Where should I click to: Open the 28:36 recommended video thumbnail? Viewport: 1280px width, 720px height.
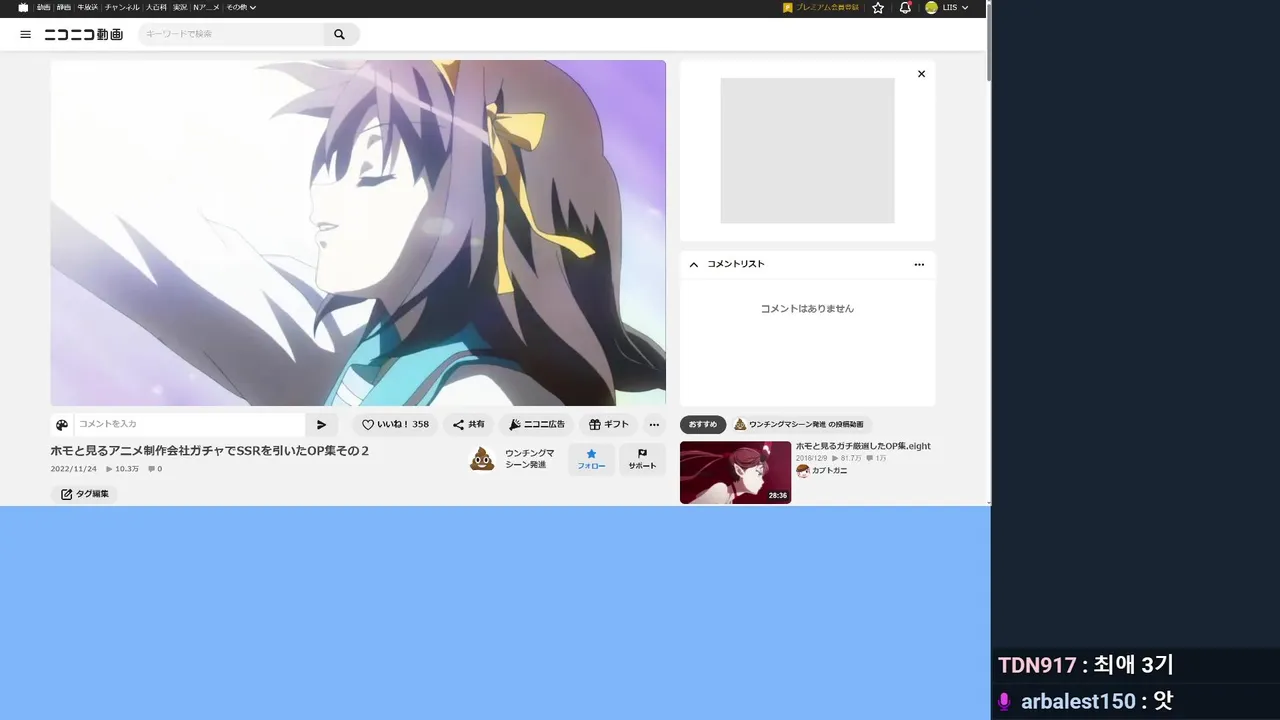tap(735, 472)
